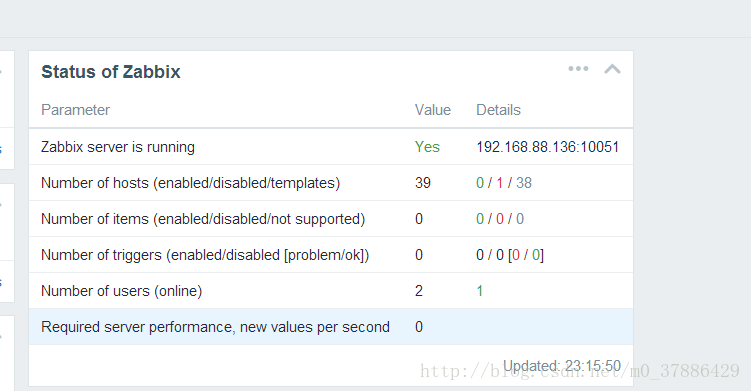Click the green online users count 1

click(x=479, y=290)
